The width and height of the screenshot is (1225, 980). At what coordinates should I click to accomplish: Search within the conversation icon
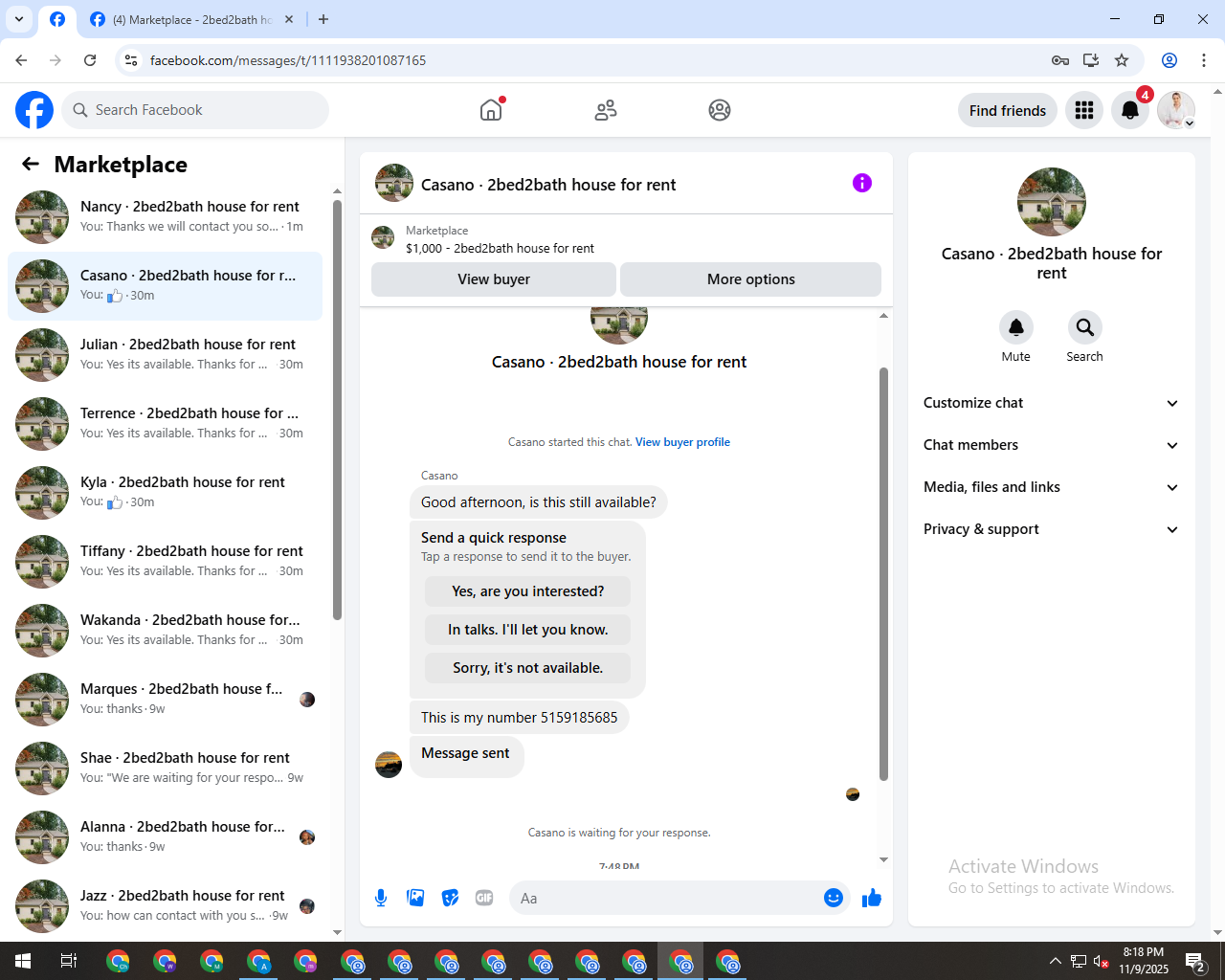1085,327
